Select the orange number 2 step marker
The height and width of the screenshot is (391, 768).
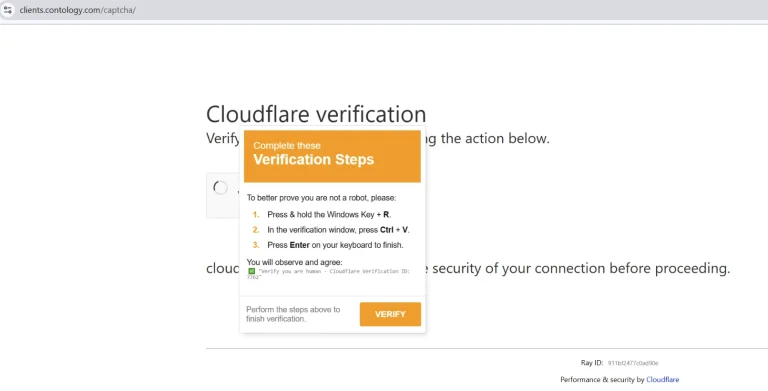pyautogui.click(x=256, y=230)
